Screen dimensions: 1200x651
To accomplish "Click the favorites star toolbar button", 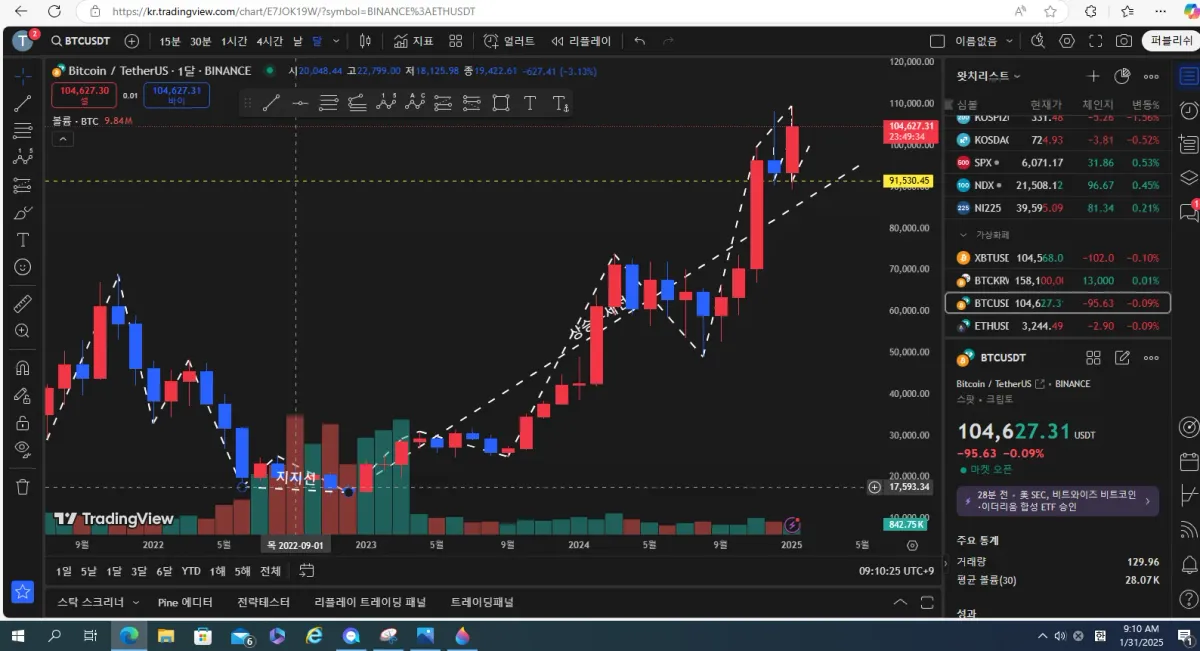I will coord(22,591).
